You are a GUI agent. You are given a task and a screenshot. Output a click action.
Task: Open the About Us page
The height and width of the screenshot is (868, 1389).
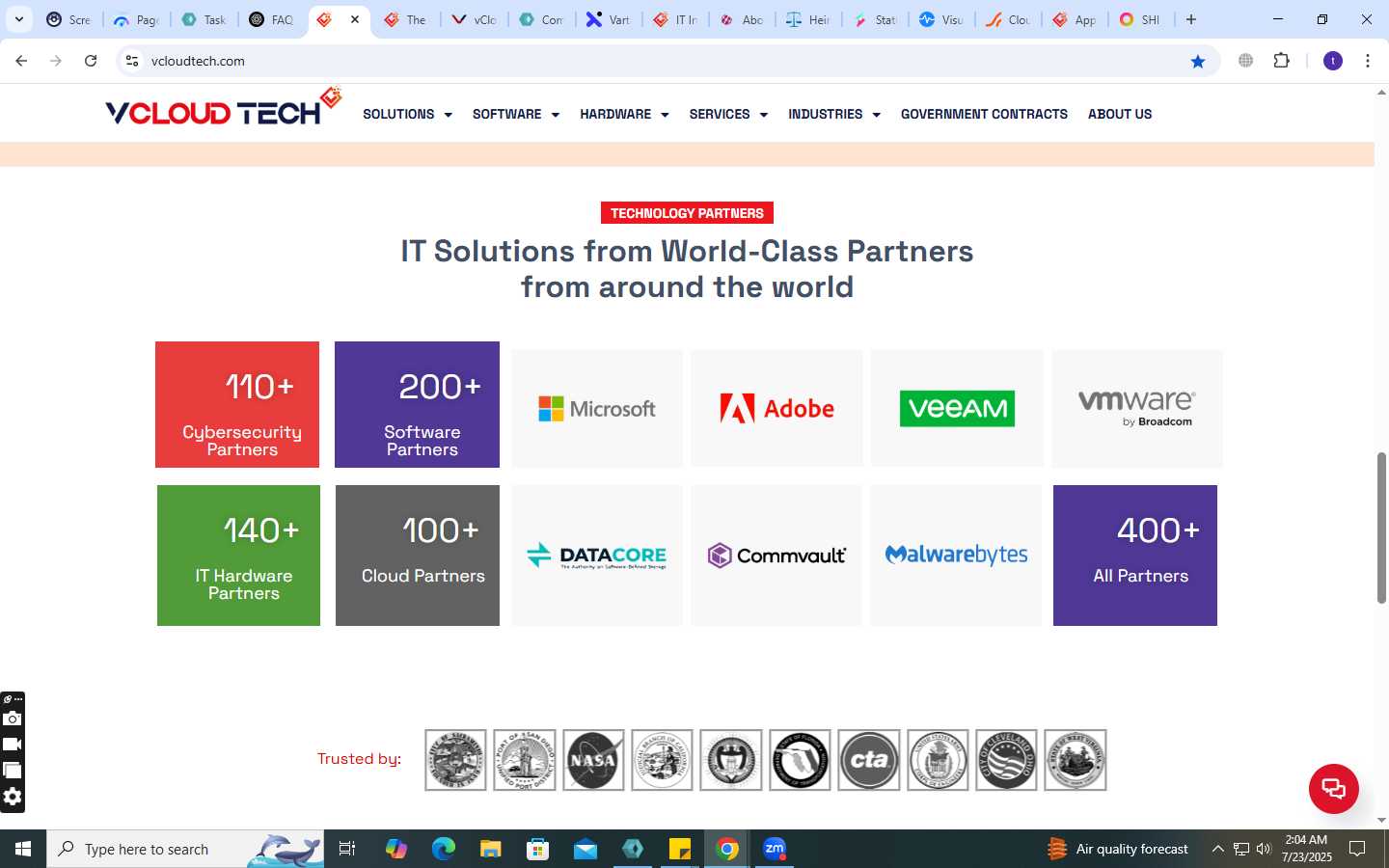[x=1120, y=114]
